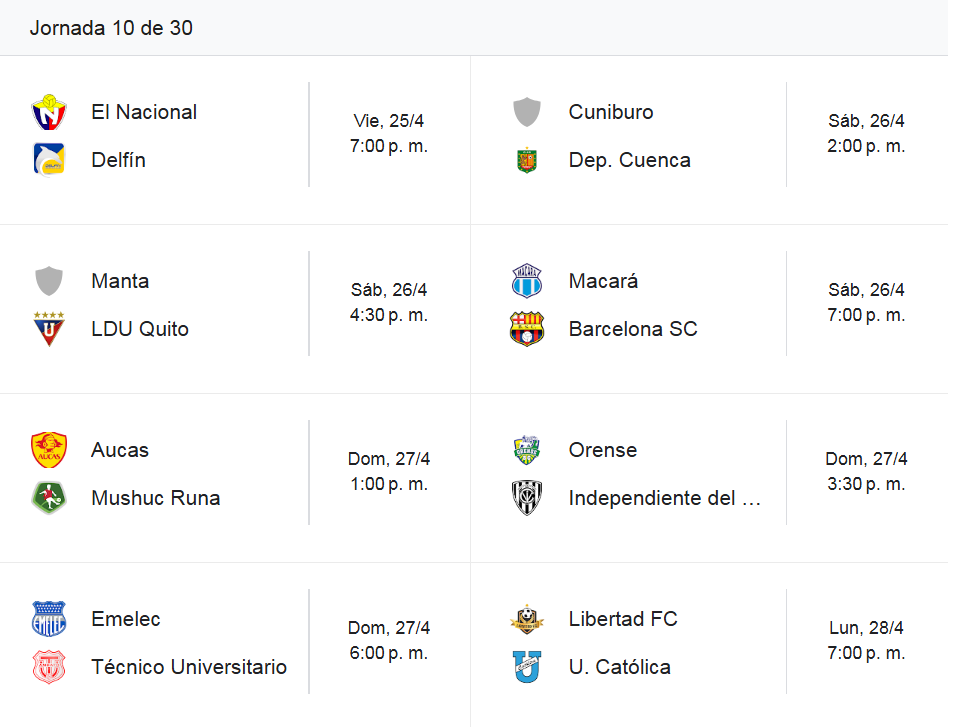
Task: Click the Aucas yellow-red badge
Action: [x=49, y=450]
